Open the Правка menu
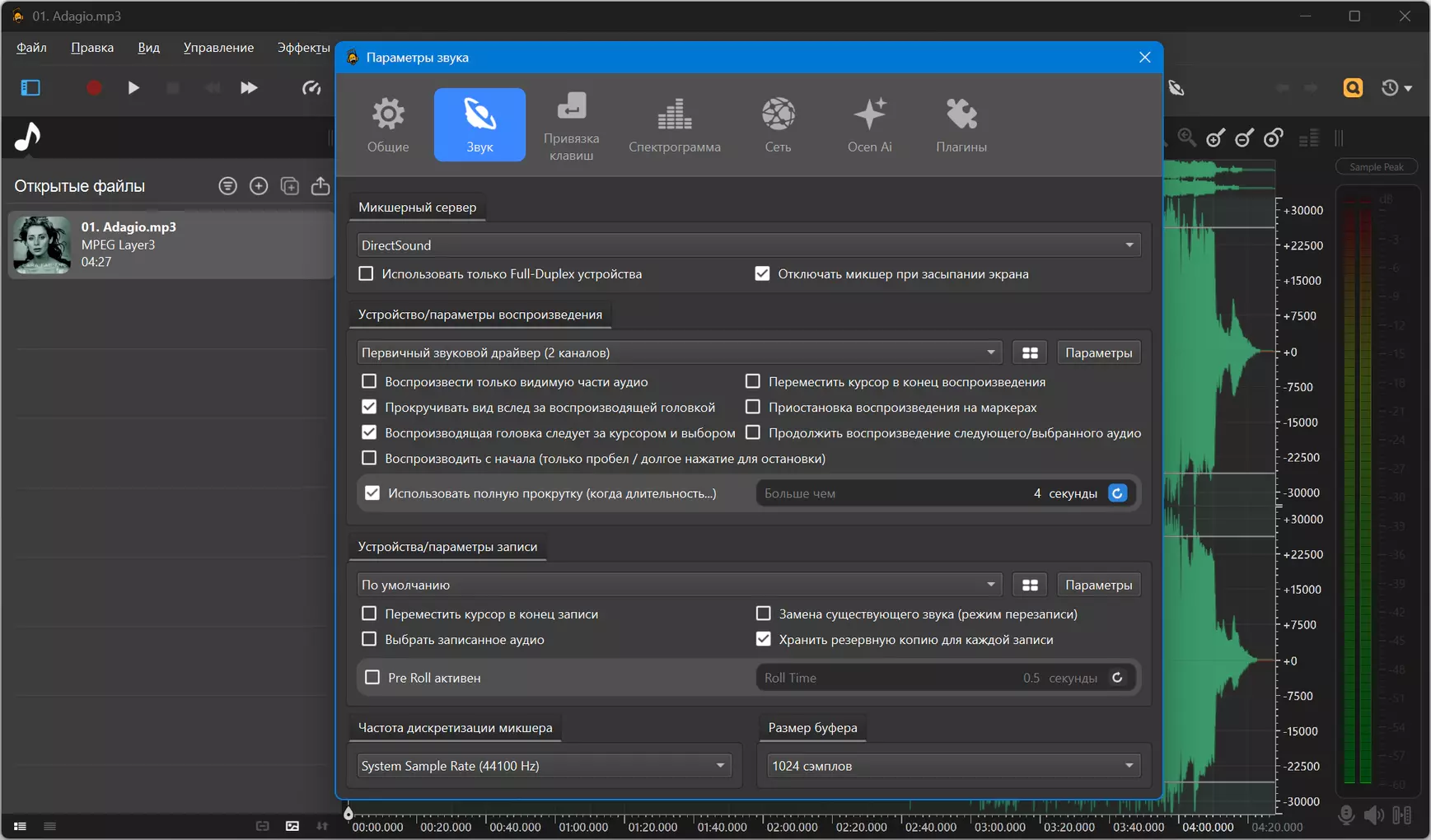1431x840 pixels. [92, 48]
